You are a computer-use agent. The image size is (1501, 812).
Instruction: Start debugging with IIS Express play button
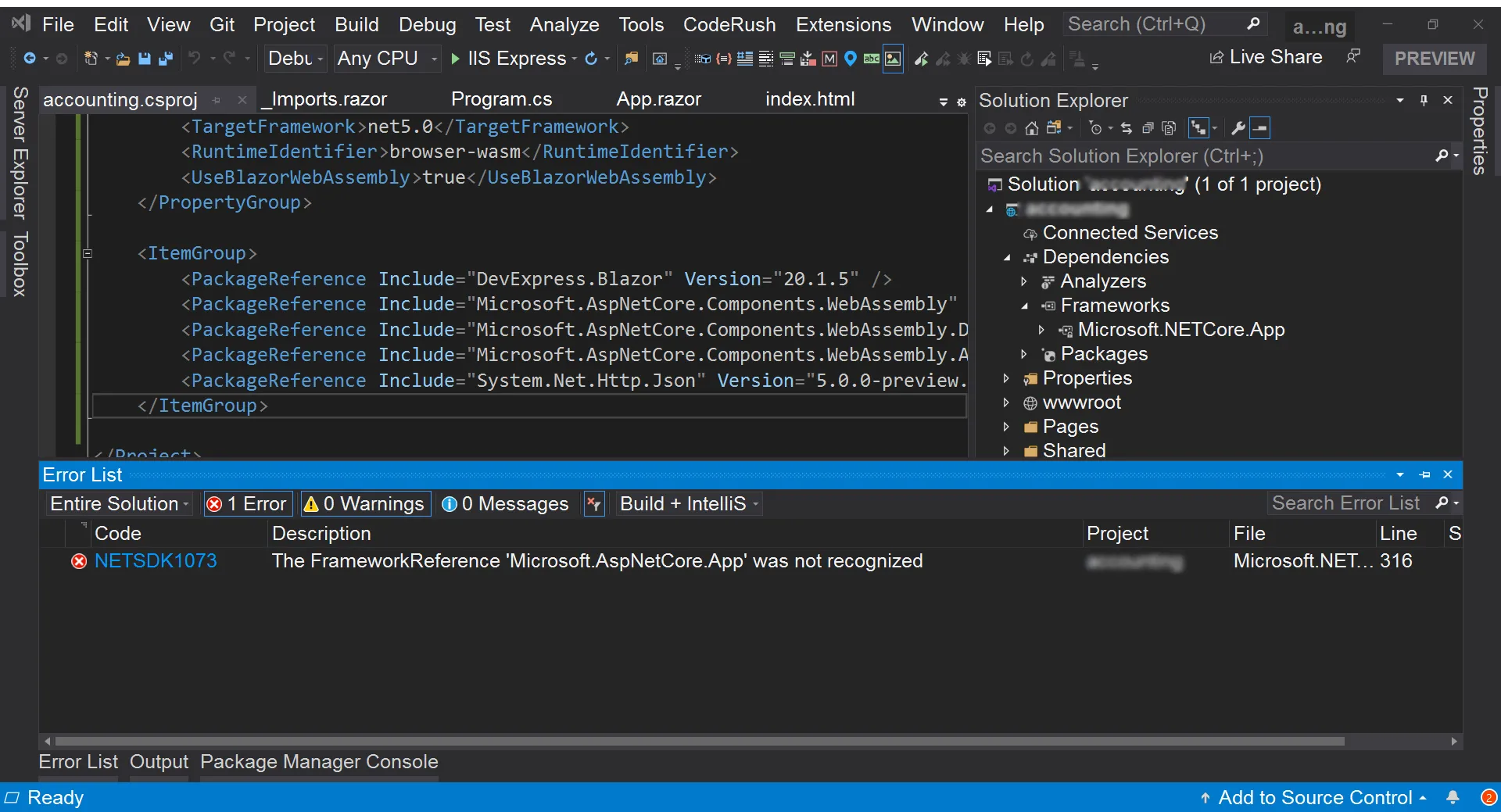pos(456,59)
